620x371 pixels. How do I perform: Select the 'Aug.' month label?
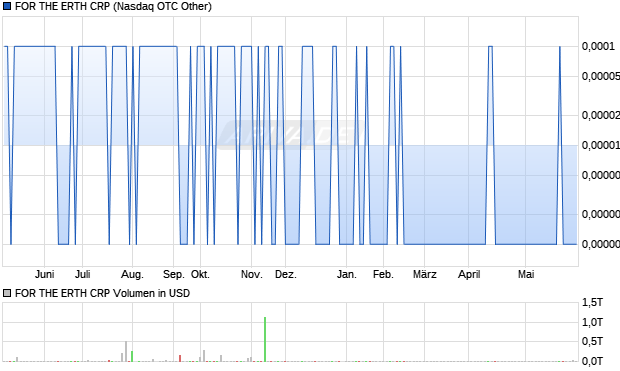(132, 274)
